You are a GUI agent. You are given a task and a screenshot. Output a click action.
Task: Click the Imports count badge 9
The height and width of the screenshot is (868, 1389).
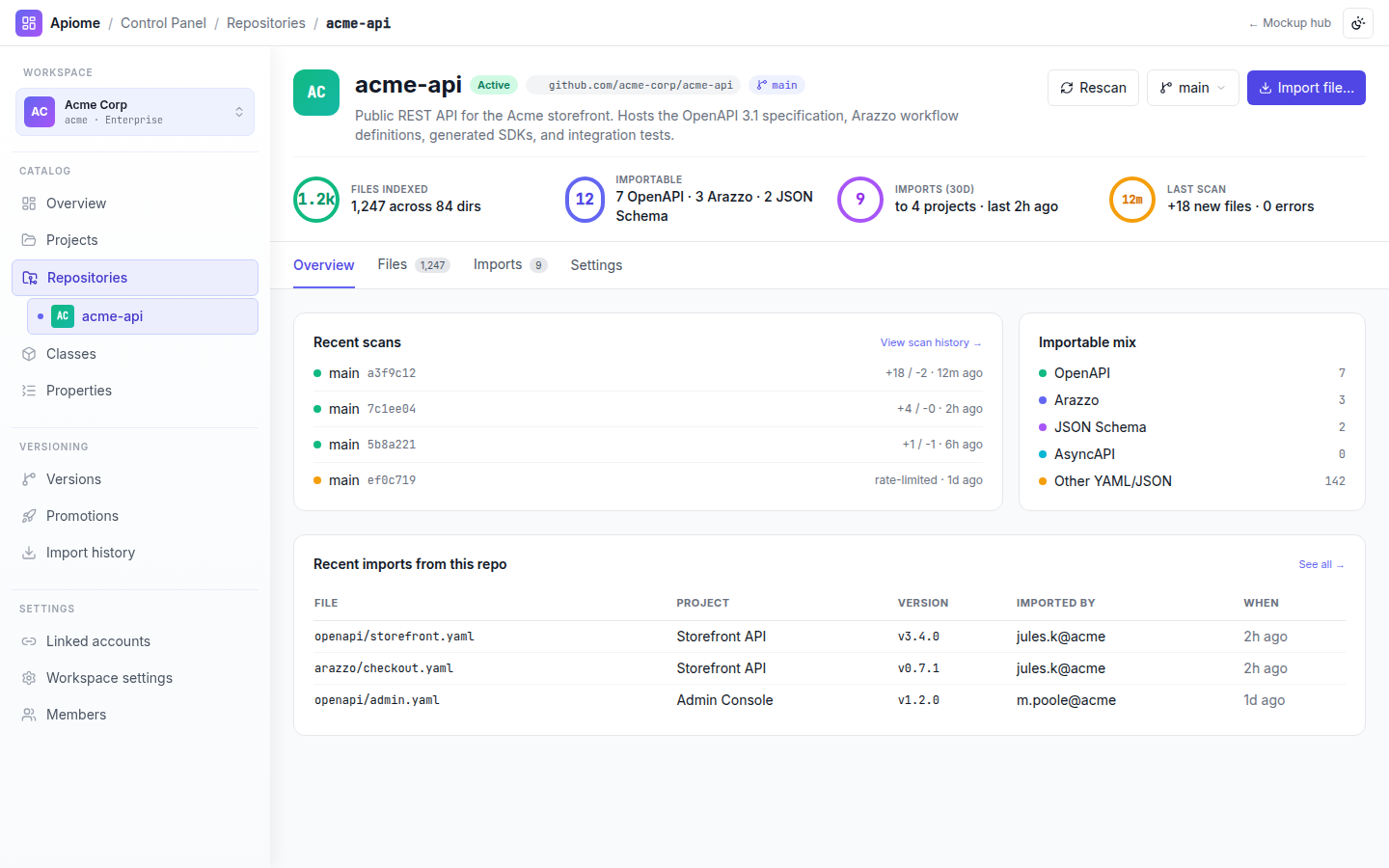point(538,265)
